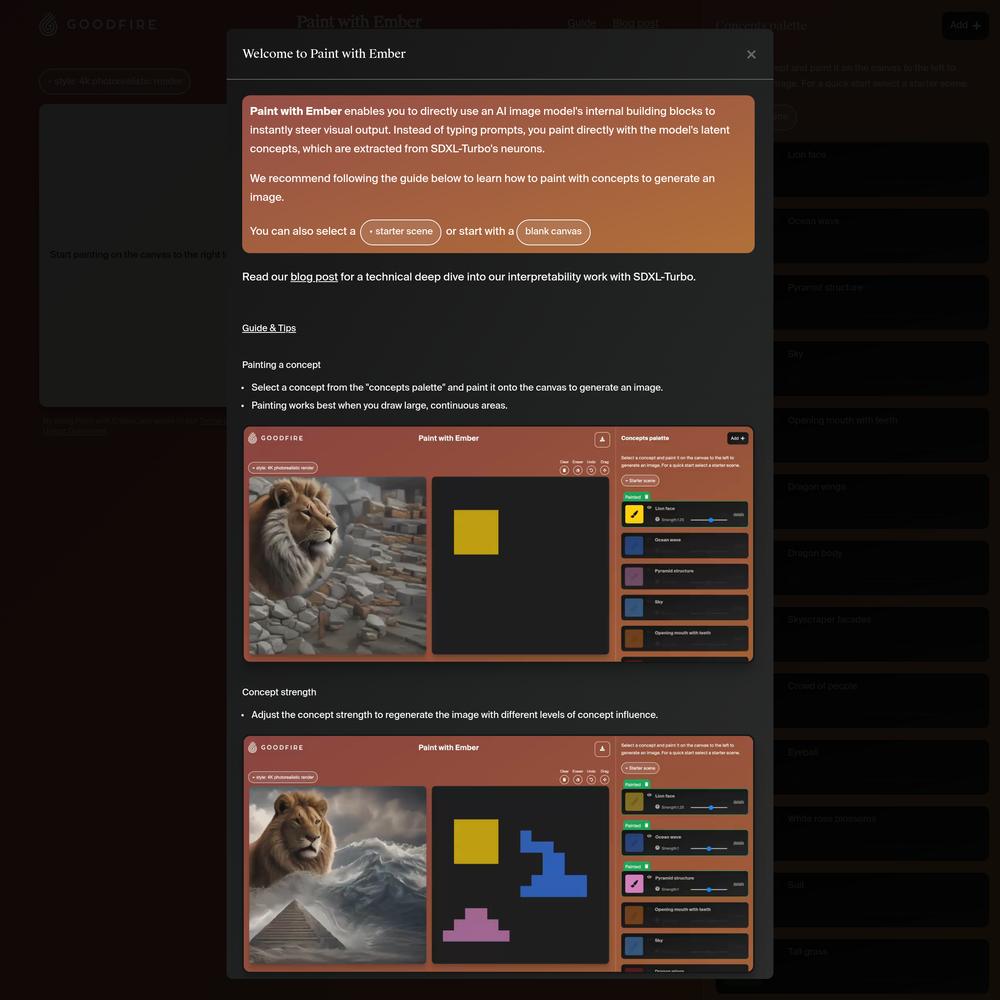Image resolution: width=1000 pixels, height=1000 pixels.
Task: Select the Pyramid structure concept in the palette
Action: [x=881, y=302]
